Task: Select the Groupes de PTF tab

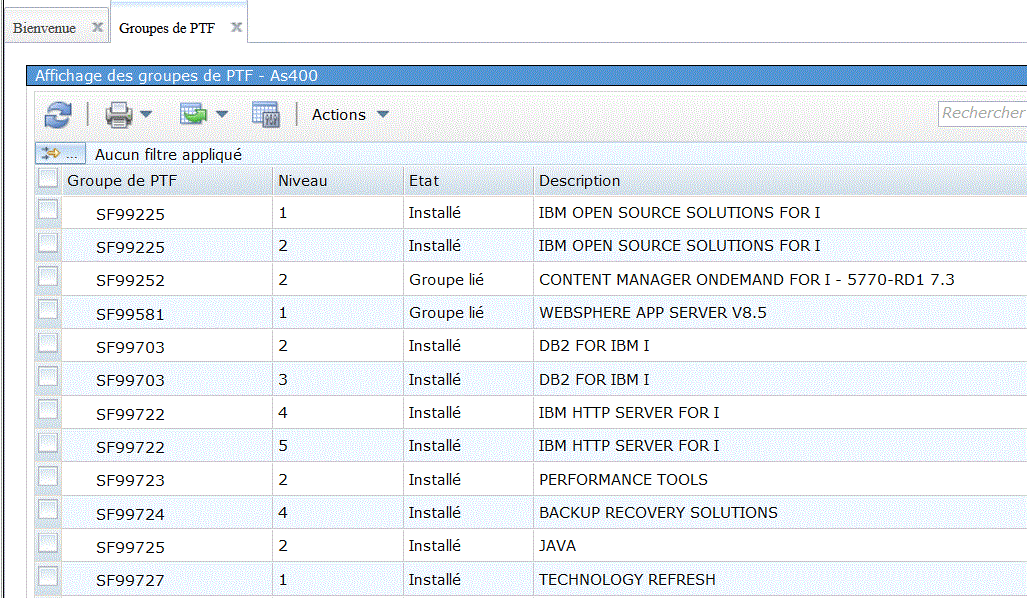Action: click(x=167, y=28)
